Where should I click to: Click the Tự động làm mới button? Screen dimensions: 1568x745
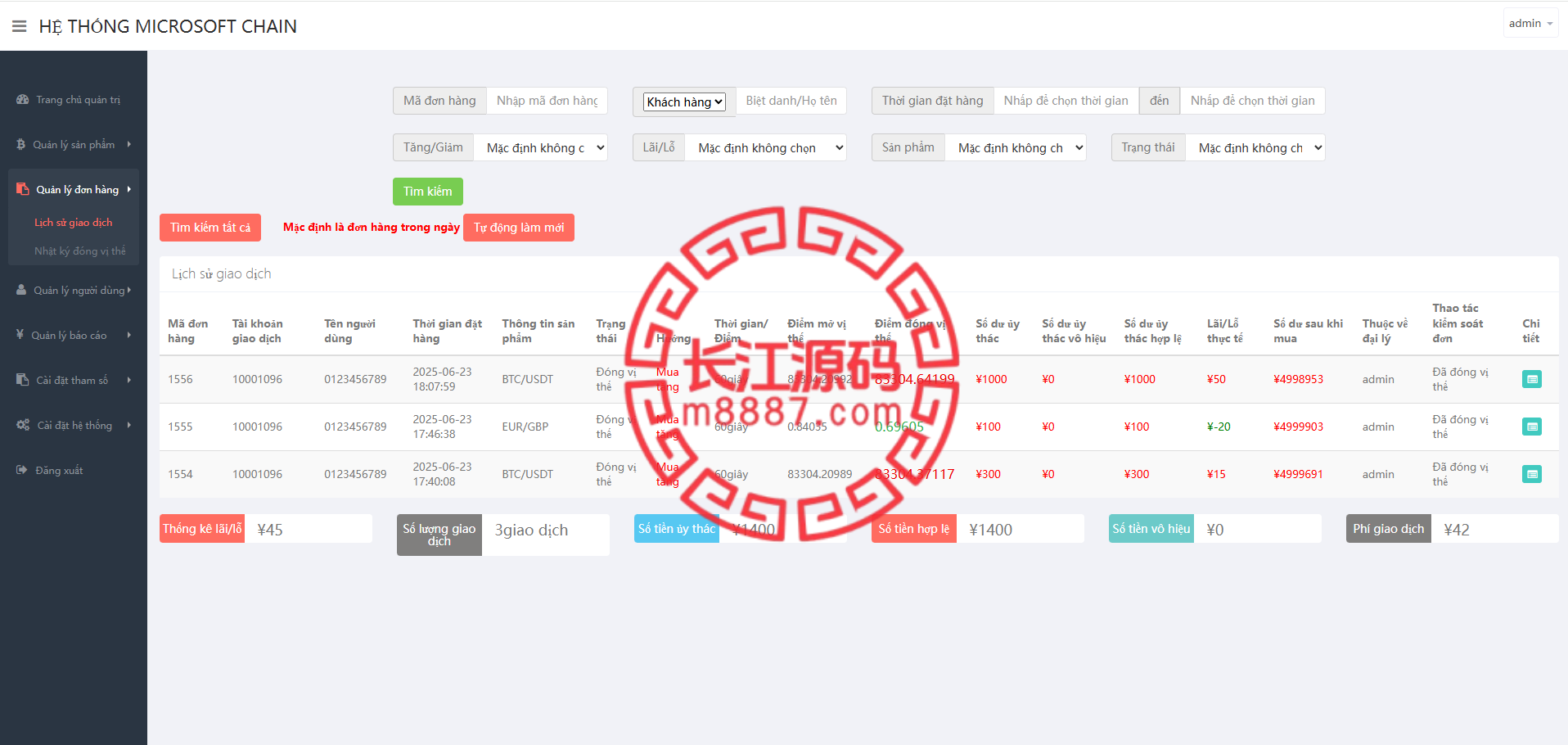pos(519,228)
